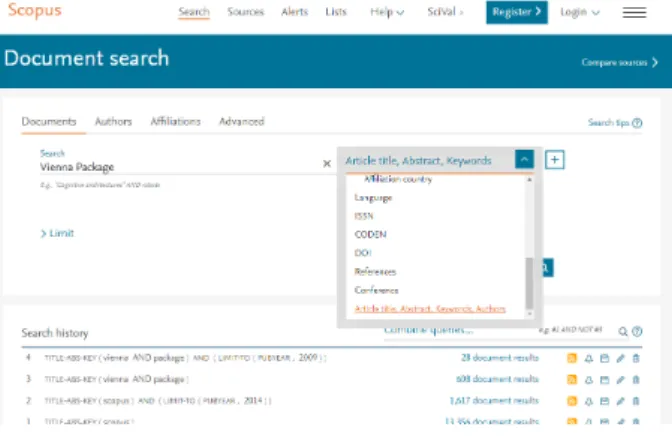Edit the 1,617 document results query
The height and width of the screenshot is (436, 672).
[620, 401]
